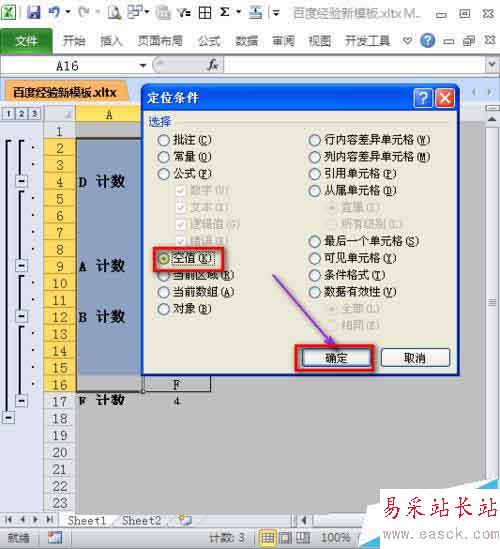
Task: Click the 取消 button
Action: 415,358
